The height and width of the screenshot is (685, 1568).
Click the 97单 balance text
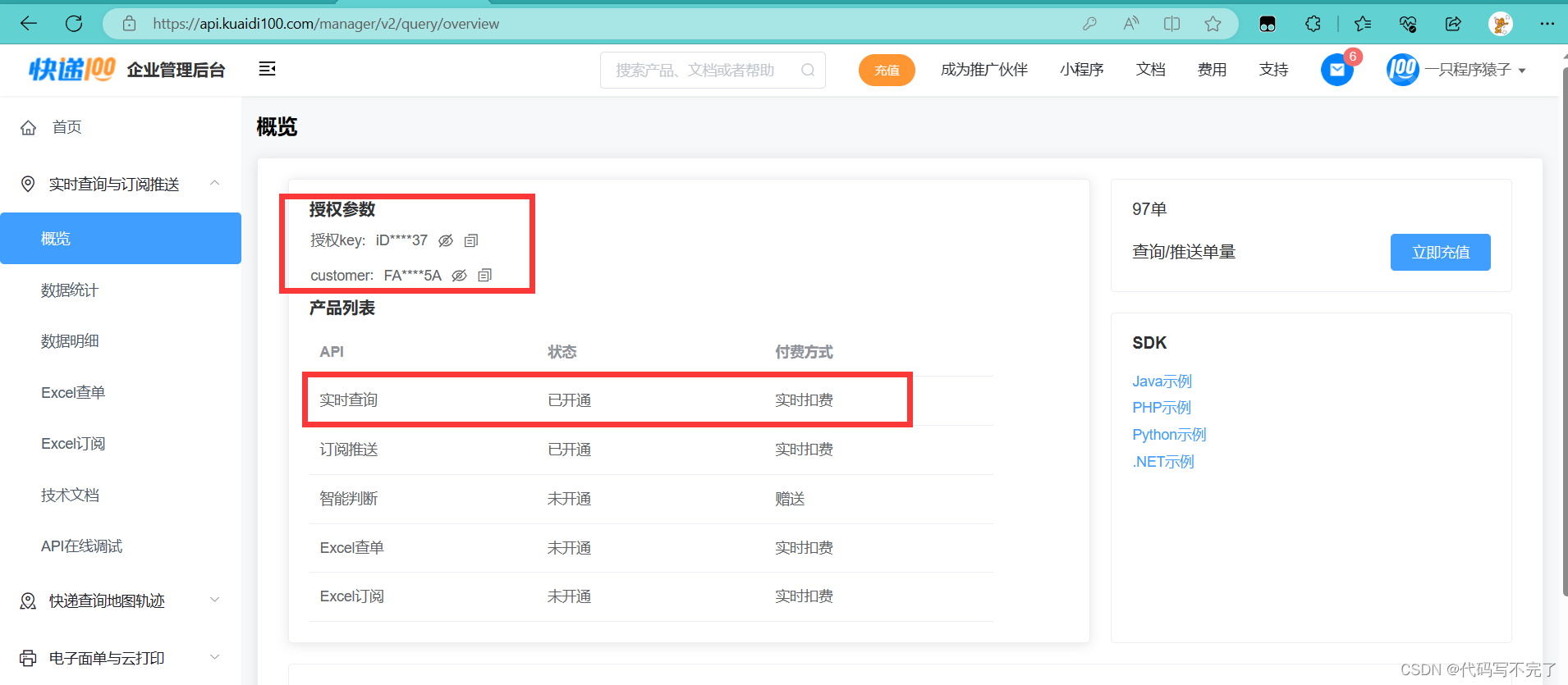coord(1149,209)
